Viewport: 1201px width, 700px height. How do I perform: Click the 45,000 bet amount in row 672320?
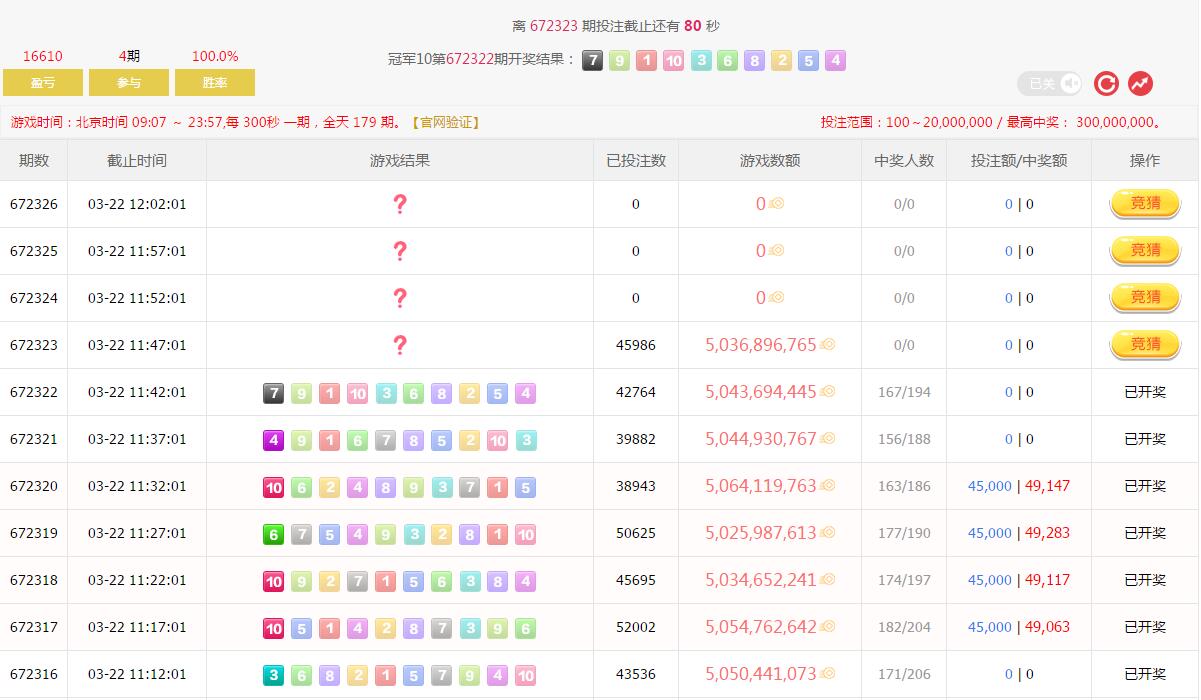[x=989, y=486]
